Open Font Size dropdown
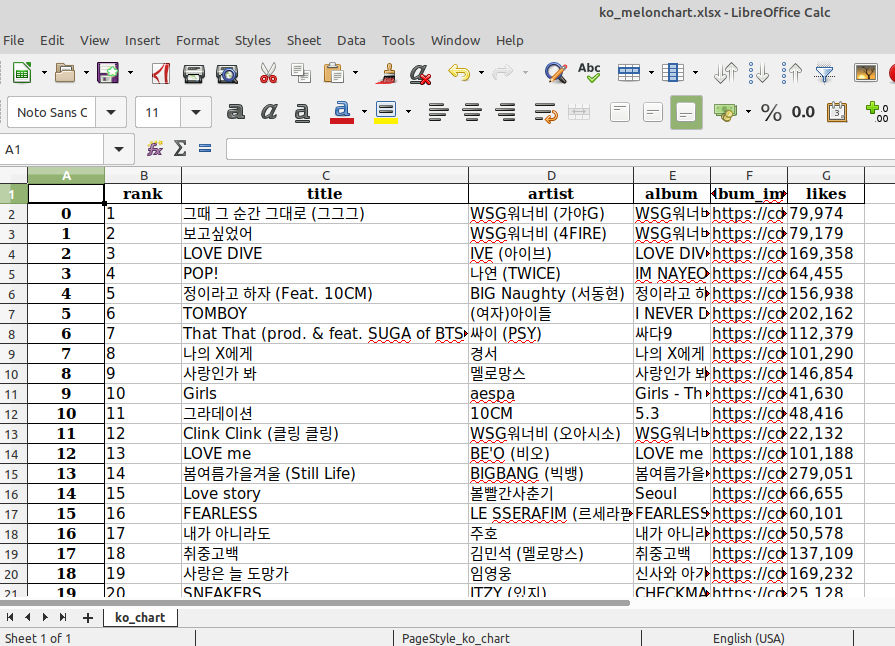895x646 pixels. [x=196, y=112]
